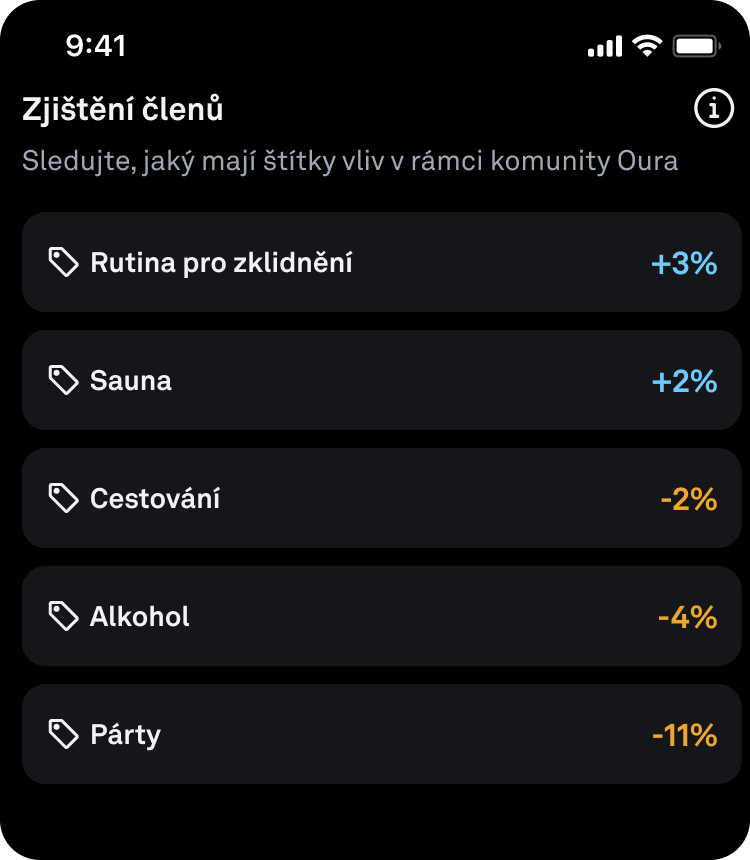Viewport: 750px width, 860px height.
Task: Tap the tag icon next to Párty
Action: pyautogui.click(x=64, y=734)
